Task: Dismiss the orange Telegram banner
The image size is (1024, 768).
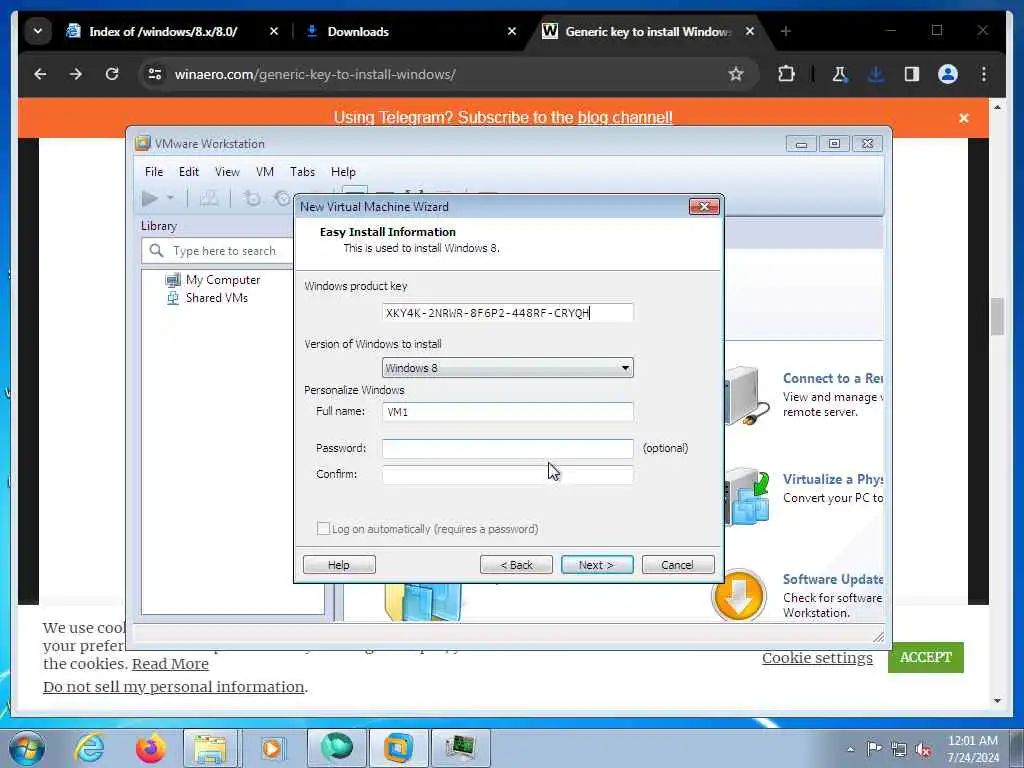Action: [964, 118]
